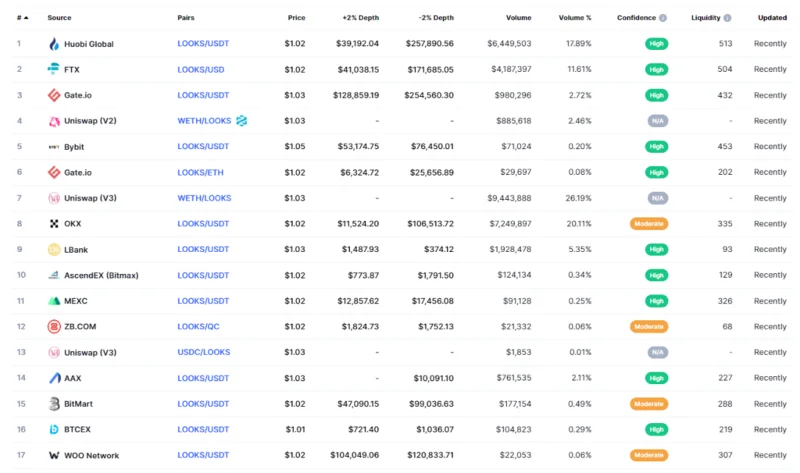Click the ZB.COM red logo
The width and height of the screenshot is (800, 473).
coord(54,327)
